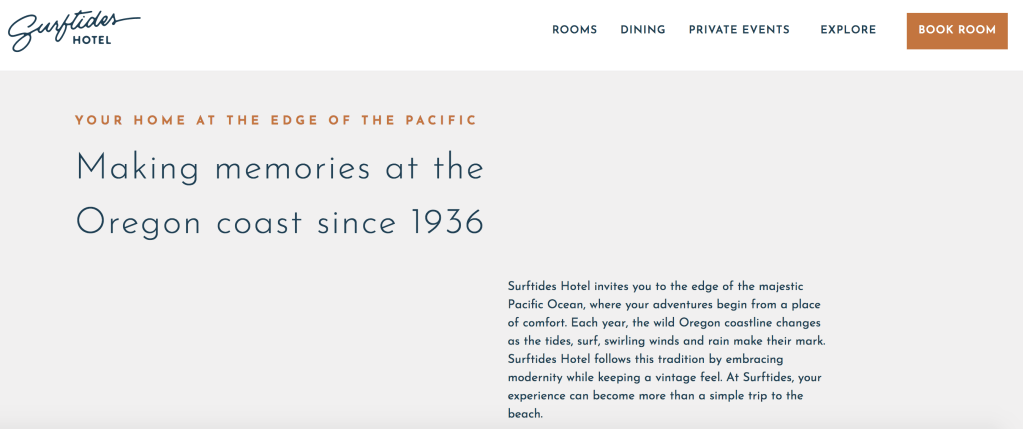
Task: Open Private Events in navigation
Action: (x=739, y=30)
